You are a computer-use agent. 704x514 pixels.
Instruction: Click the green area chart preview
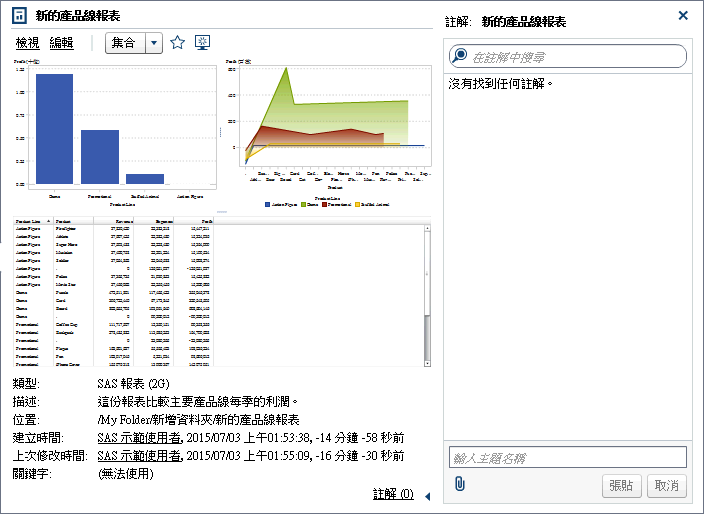[x=328, y=132]
